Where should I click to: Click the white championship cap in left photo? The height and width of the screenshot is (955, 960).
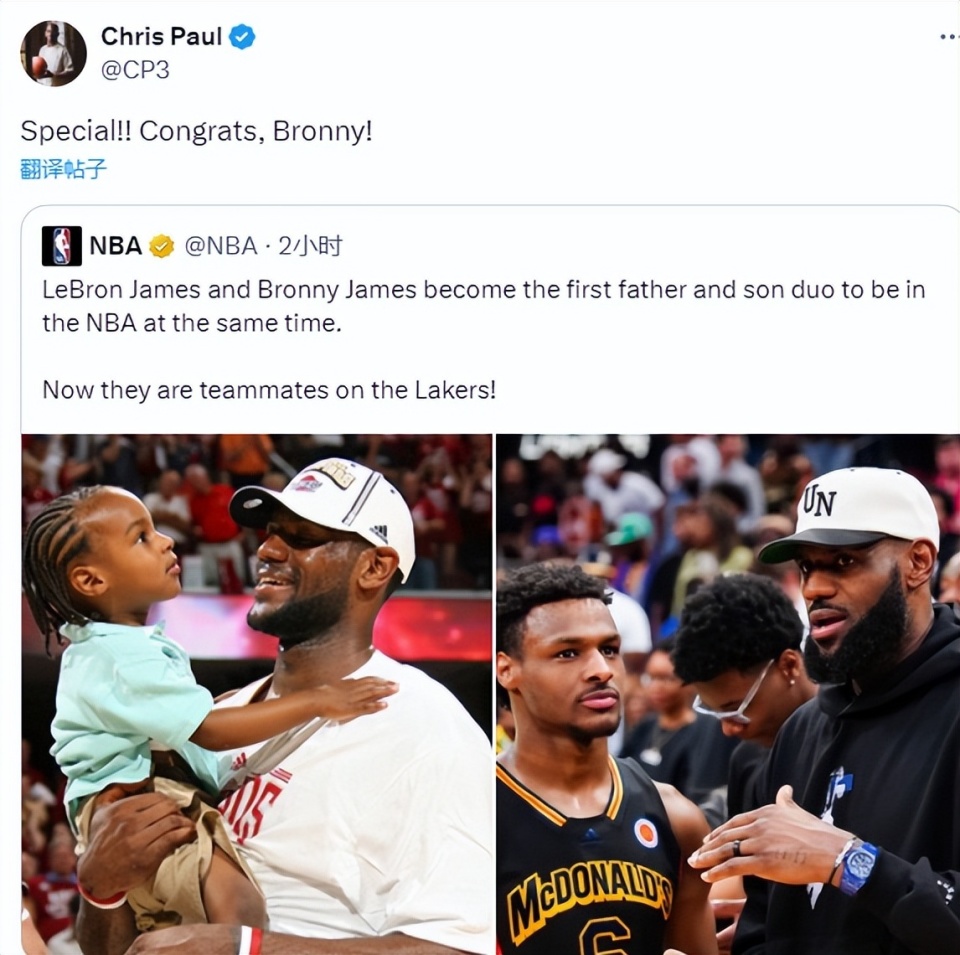[324, 508]
